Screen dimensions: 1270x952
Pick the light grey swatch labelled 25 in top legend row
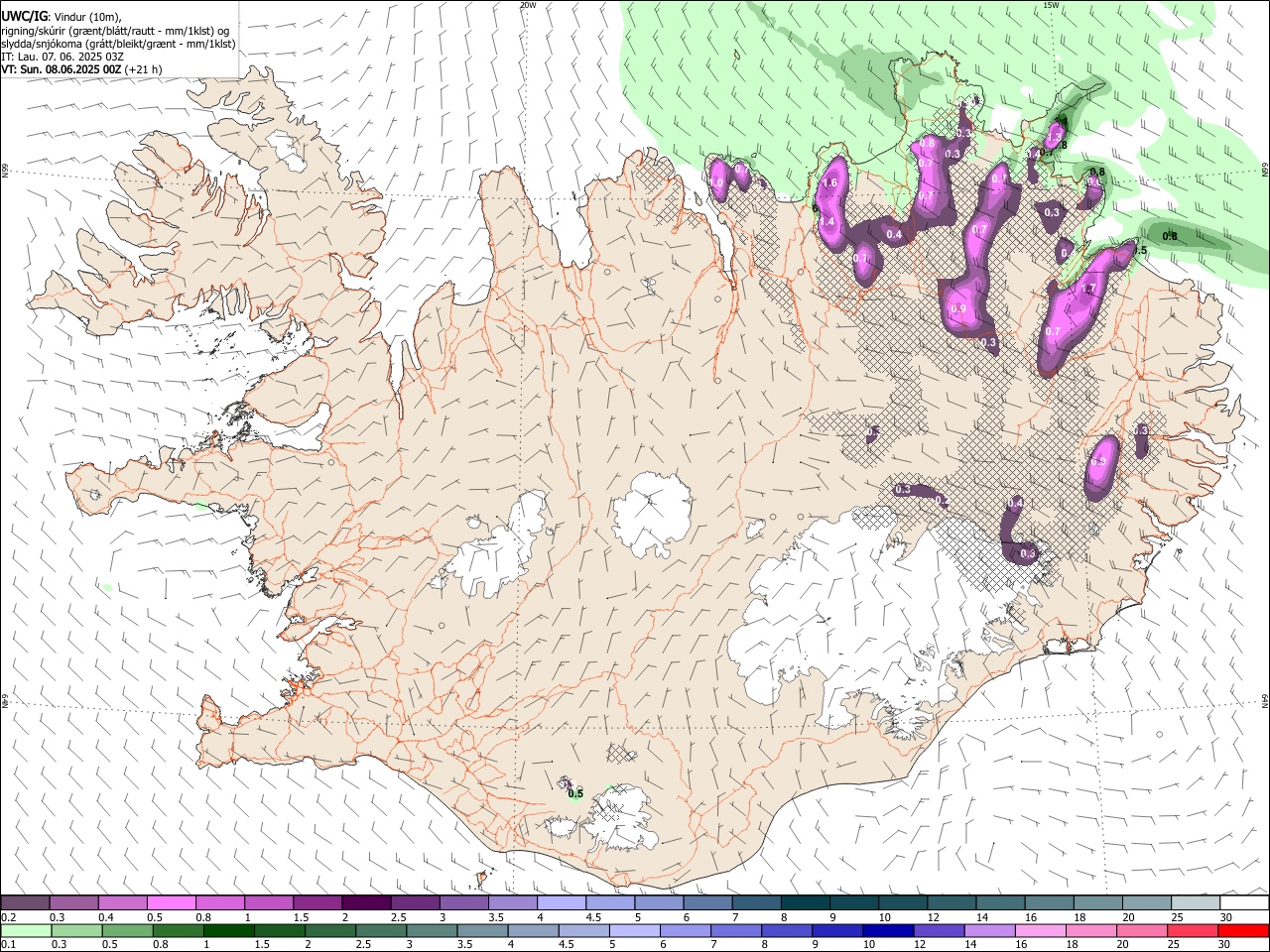click(1196, 902)
